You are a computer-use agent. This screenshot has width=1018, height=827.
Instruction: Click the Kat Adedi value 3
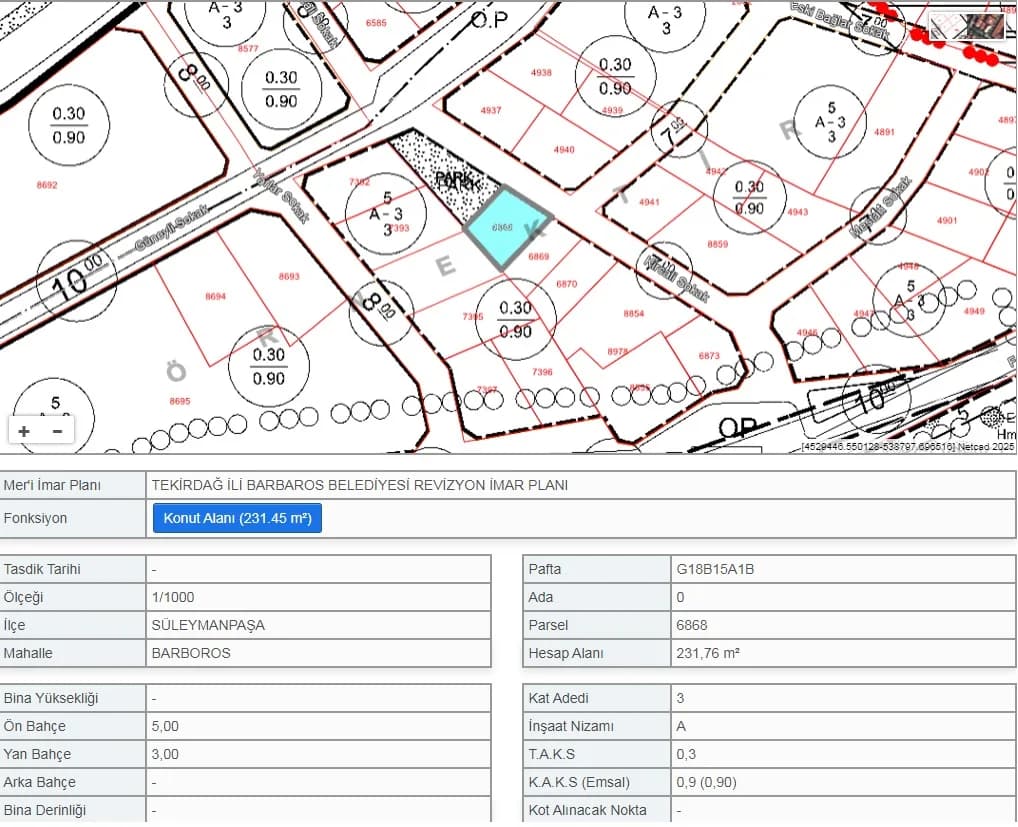tap(680, 698)
